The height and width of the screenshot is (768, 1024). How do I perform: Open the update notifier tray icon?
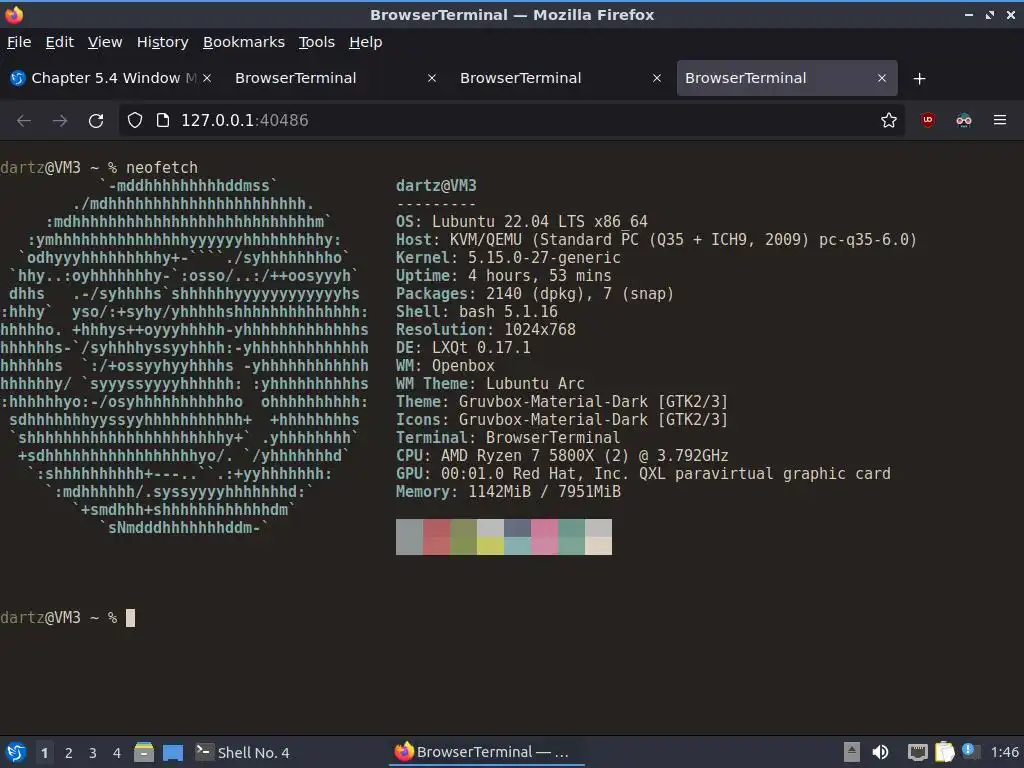click(970, 751)
